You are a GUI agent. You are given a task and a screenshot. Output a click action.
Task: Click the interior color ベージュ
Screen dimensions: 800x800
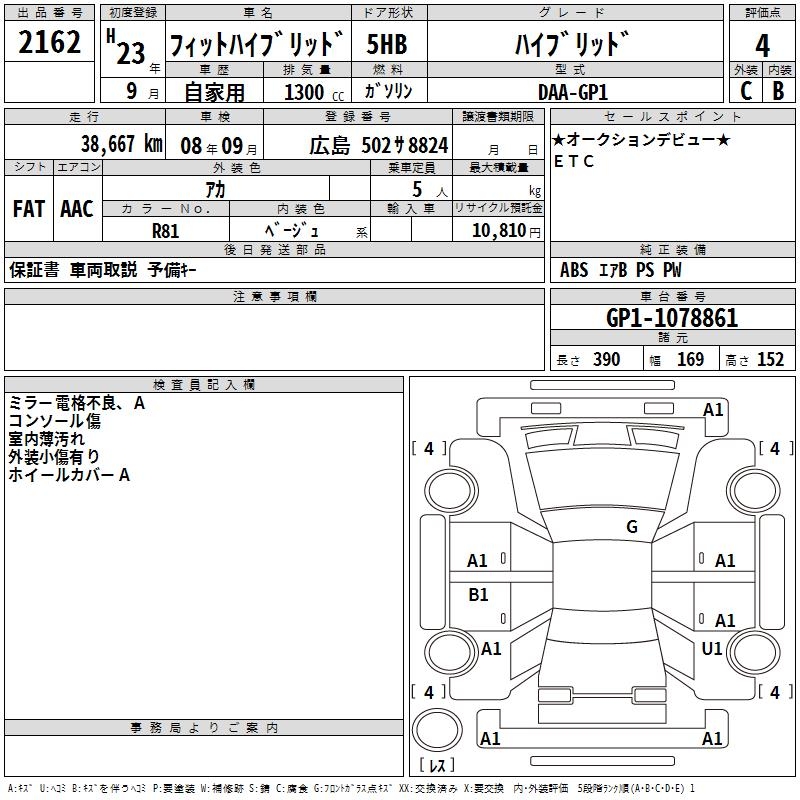pos(292,231)
